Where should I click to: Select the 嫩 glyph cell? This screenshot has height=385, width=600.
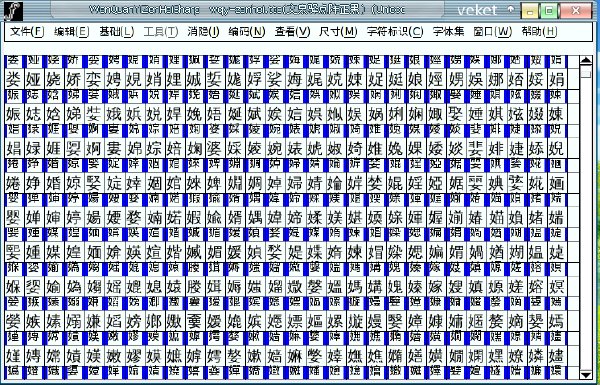(x=114, y=356)
